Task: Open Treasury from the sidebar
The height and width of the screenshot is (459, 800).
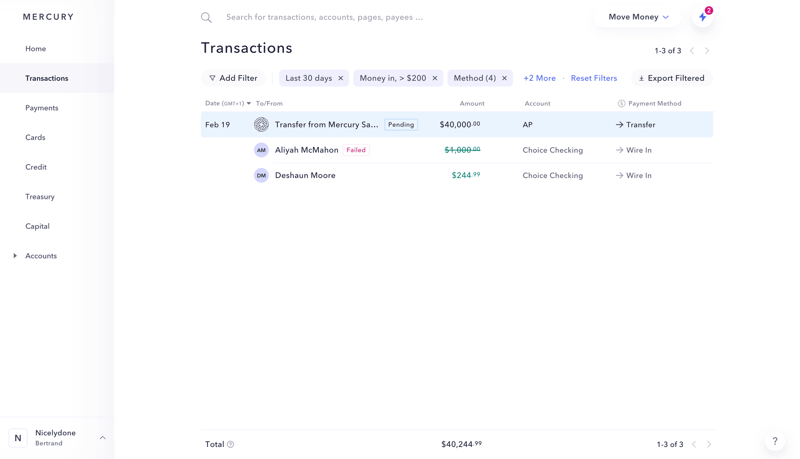Action: 40,196
